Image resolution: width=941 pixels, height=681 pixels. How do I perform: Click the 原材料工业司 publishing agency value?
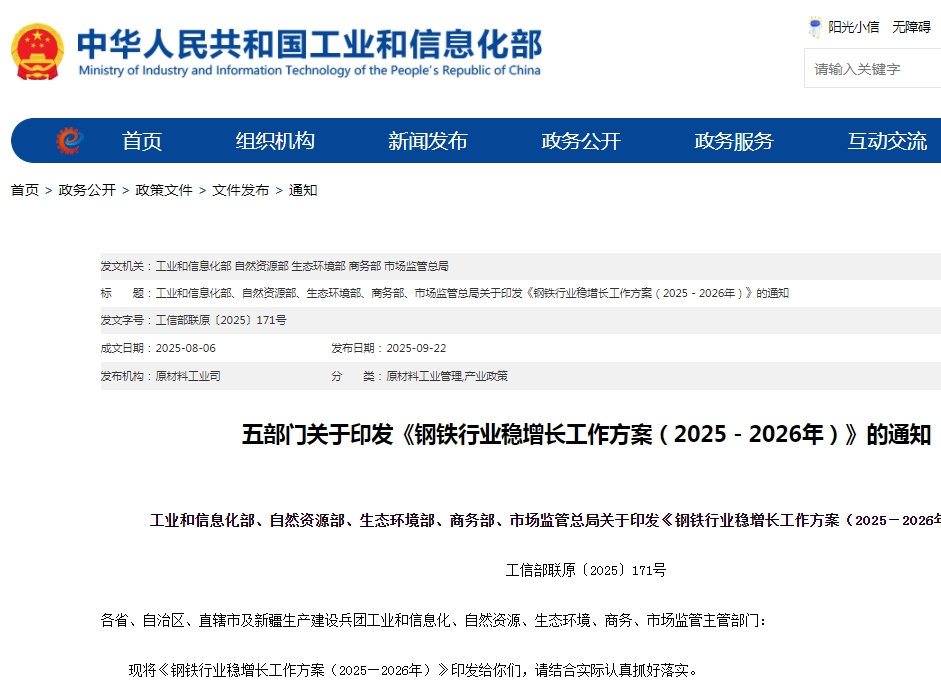188,376
